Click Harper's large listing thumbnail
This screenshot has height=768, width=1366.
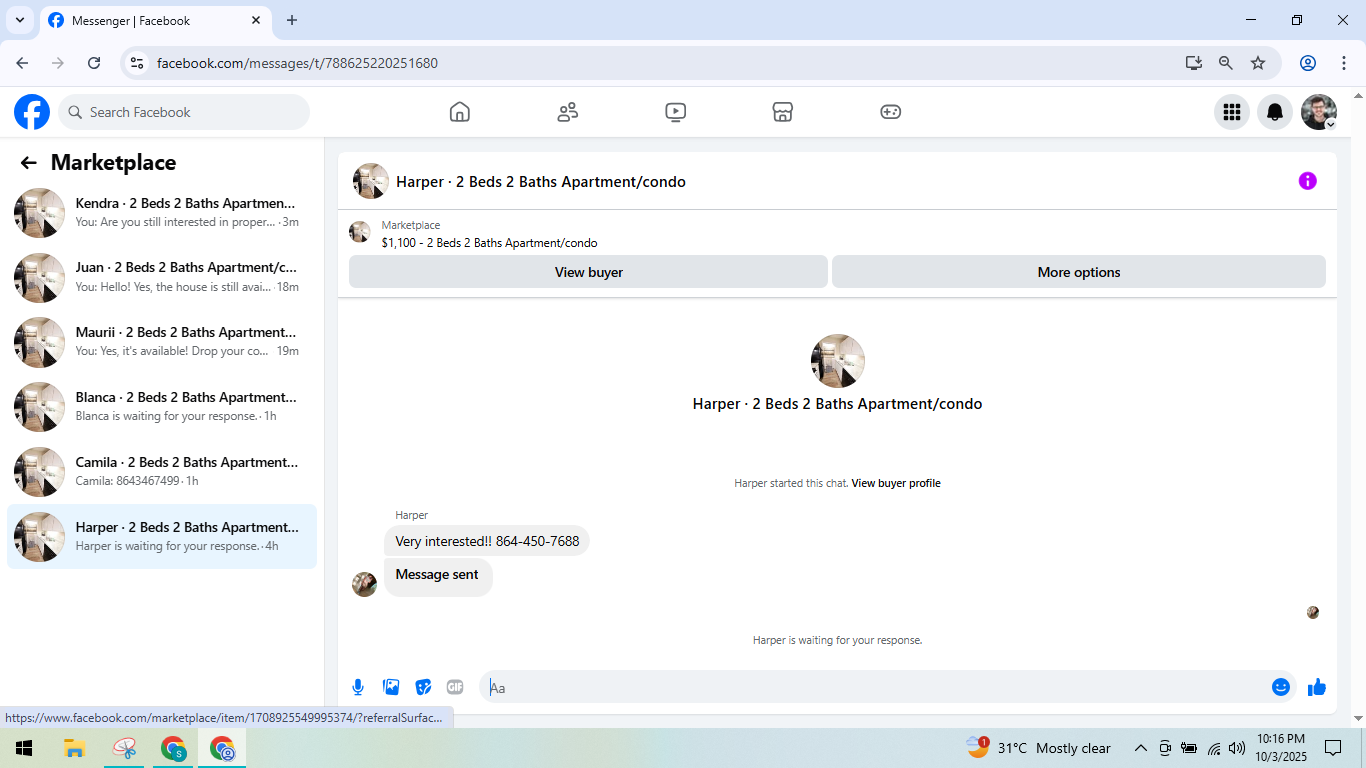tap(838, 361)
